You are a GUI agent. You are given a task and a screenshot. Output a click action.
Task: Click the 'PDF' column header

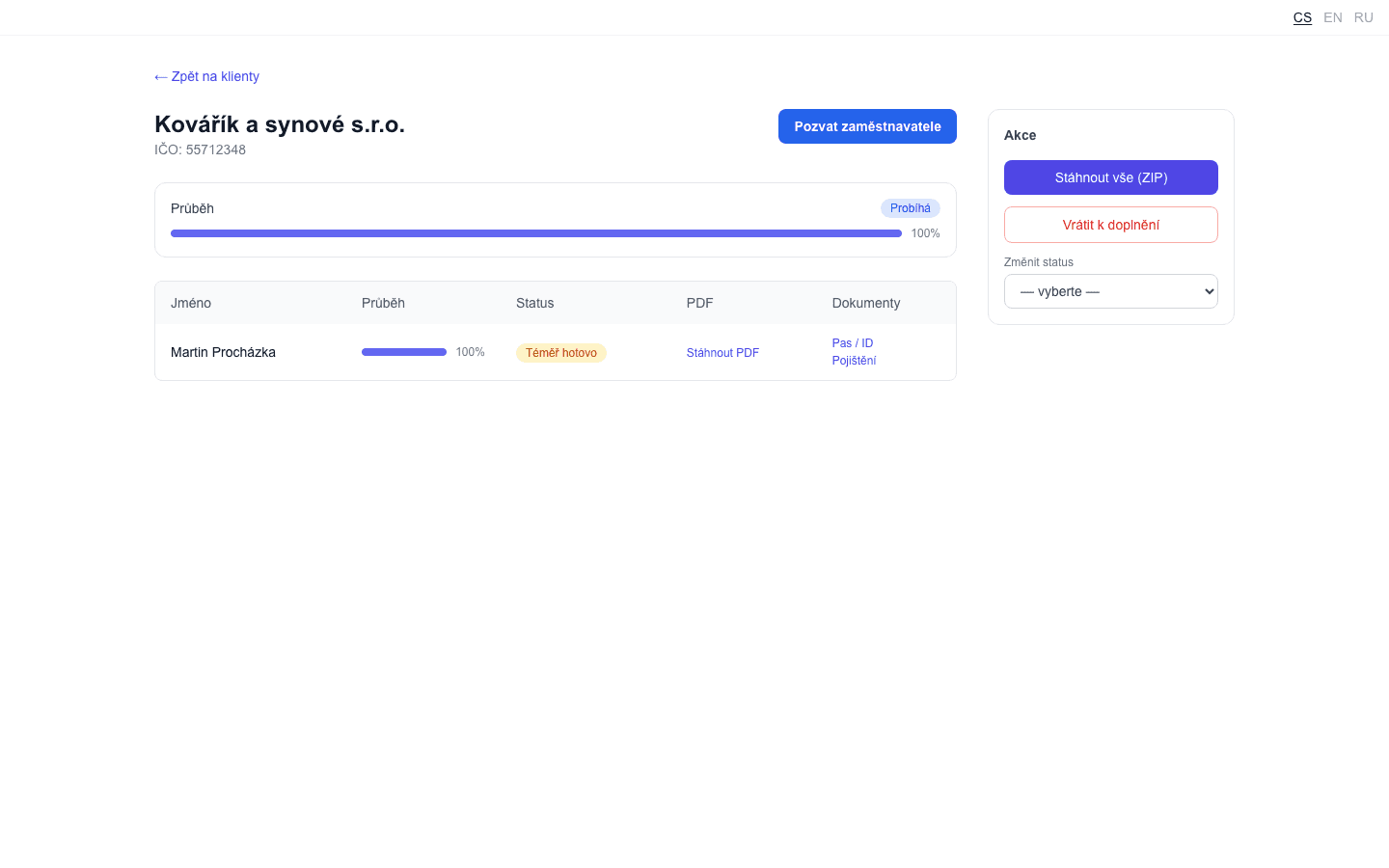pyautogui.click(x=699, y=303)
